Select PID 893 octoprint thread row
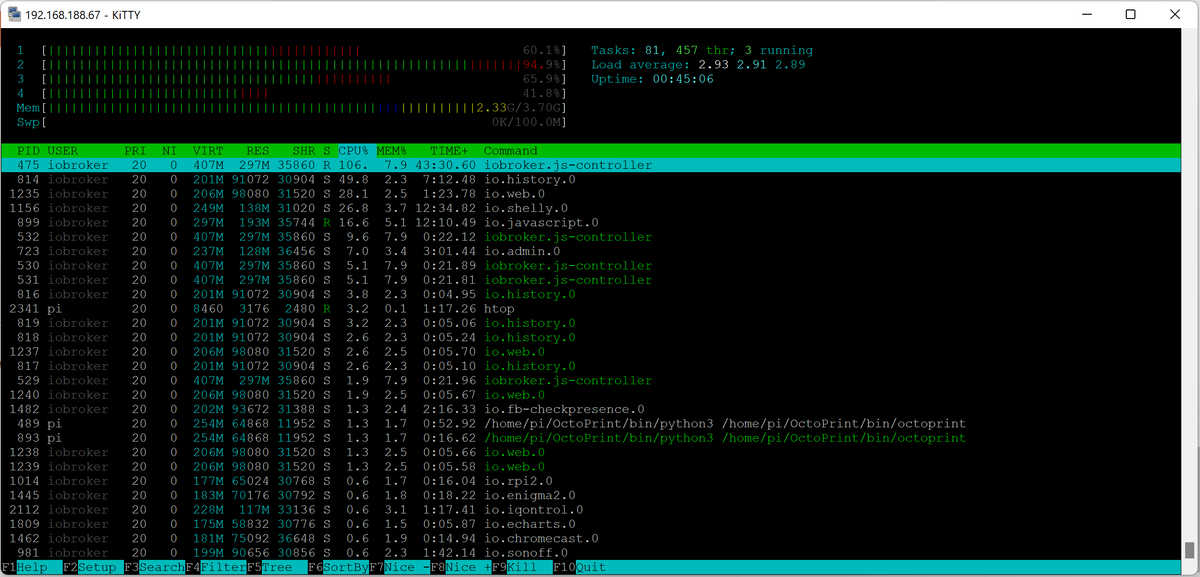The width and height of the screenshot is (1200, 577). (x=591, y=438)
